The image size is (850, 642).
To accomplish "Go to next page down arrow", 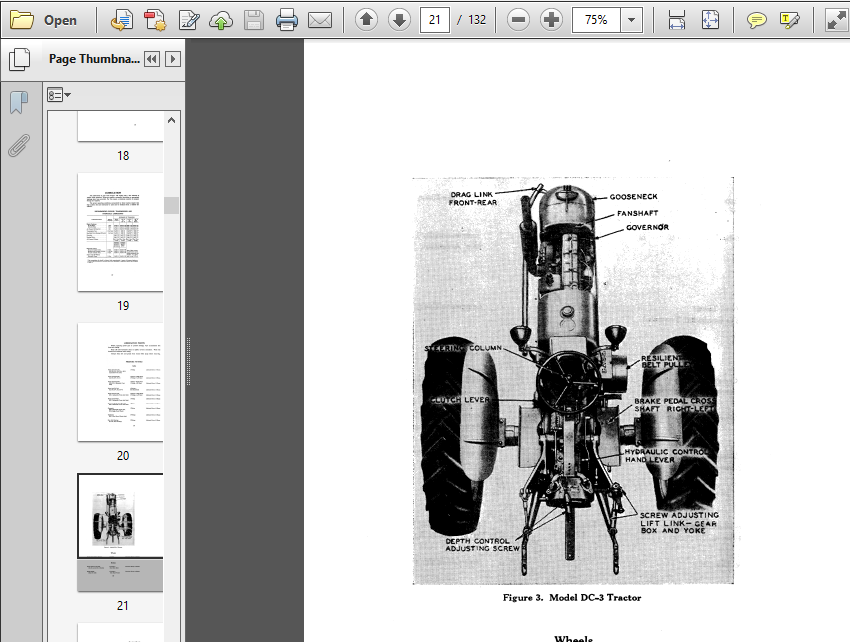I will tap(400, 20).
